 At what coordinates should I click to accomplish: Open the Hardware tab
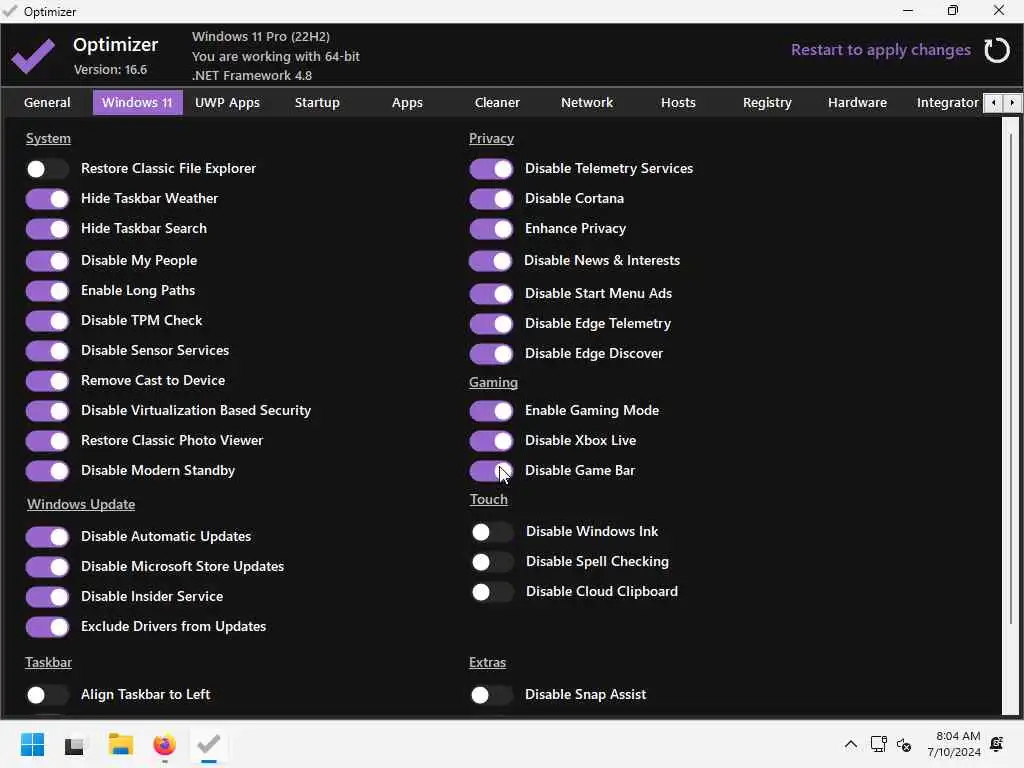(x=857, y=103)
